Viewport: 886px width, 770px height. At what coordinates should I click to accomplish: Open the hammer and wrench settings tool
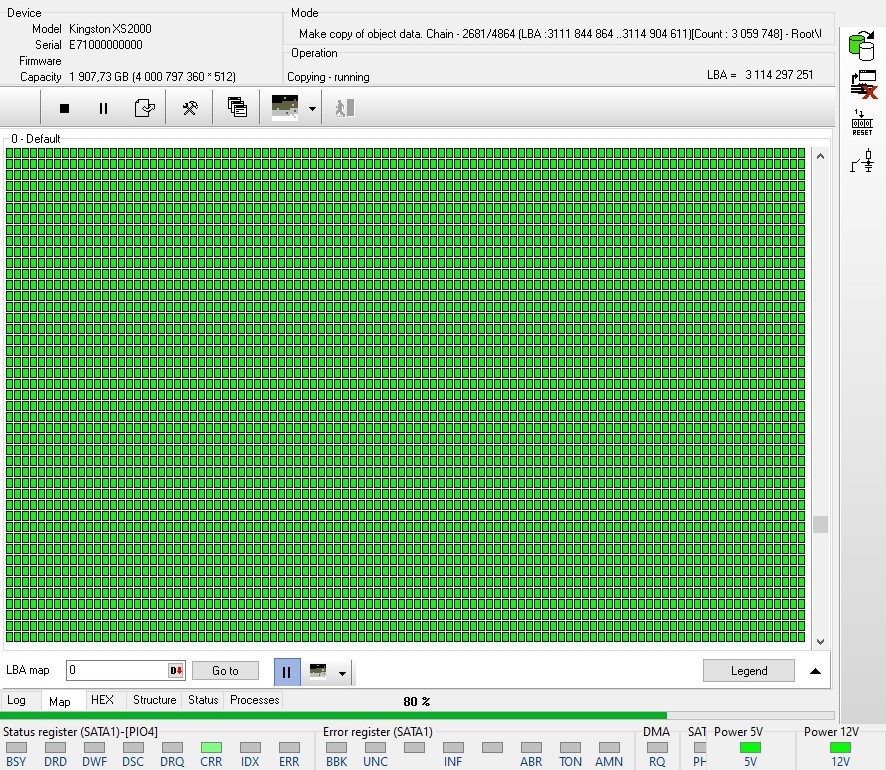tap(189, 108)
